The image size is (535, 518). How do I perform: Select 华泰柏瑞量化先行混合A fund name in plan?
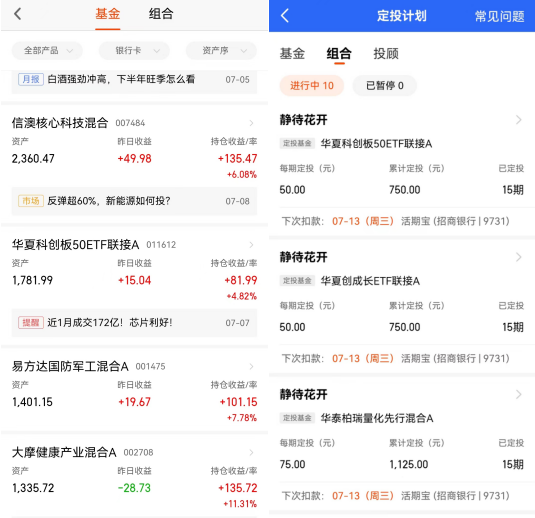click(377, 418)
